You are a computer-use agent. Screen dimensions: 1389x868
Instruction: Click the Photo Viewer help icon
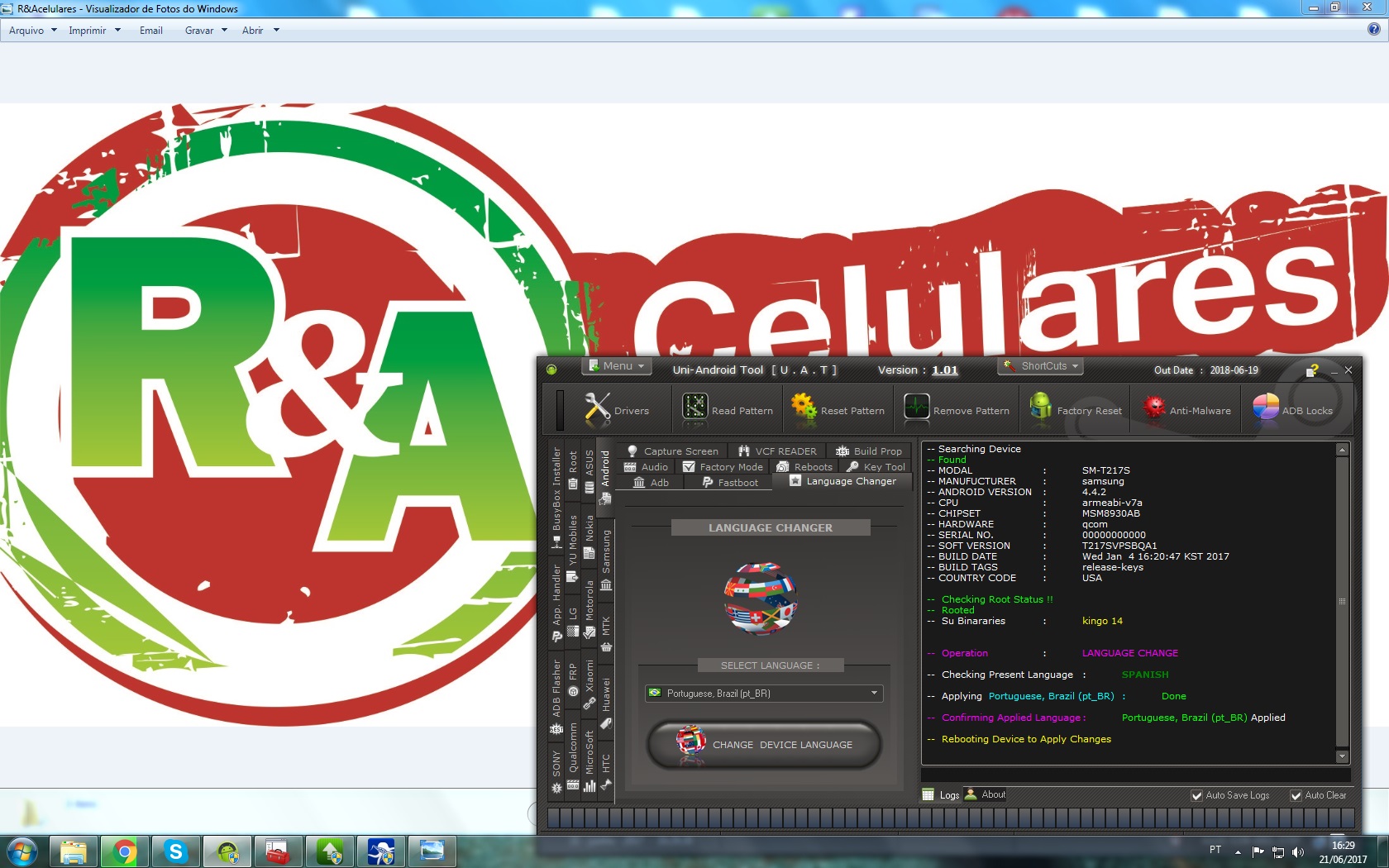click(1373, 30)
